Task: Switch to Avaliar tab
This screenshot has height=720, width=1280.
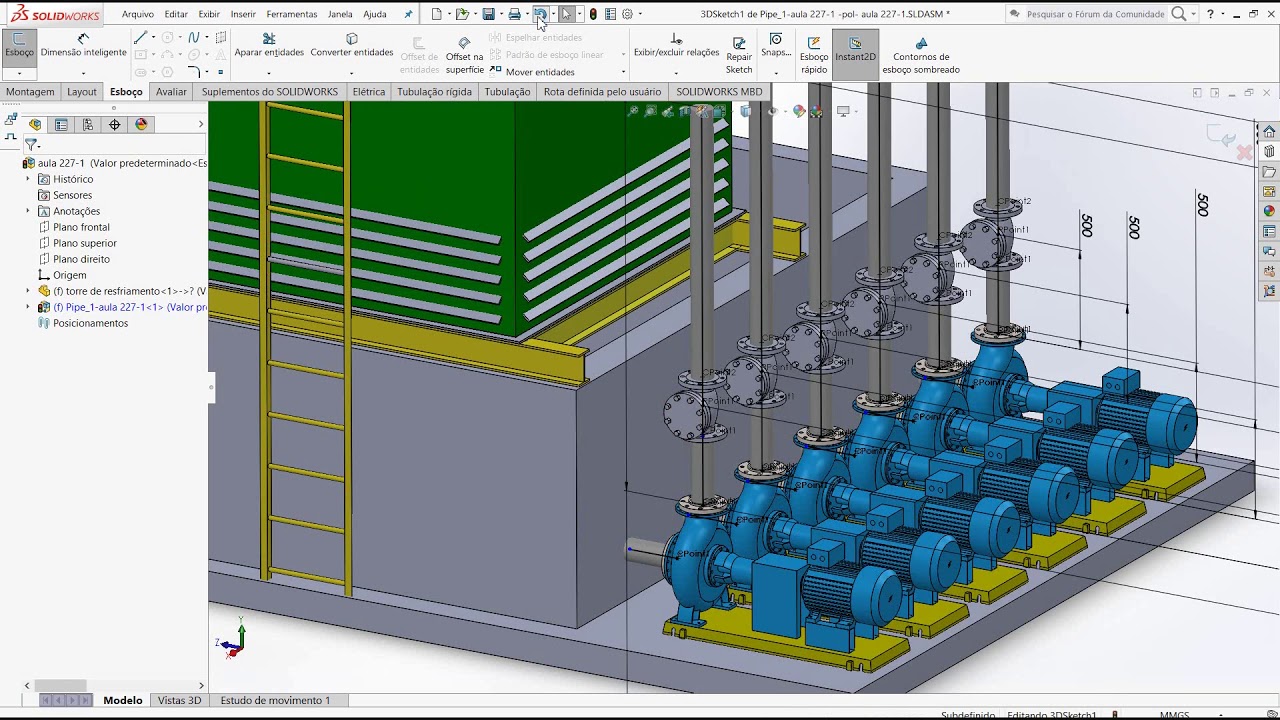Action: click(171, 91)
